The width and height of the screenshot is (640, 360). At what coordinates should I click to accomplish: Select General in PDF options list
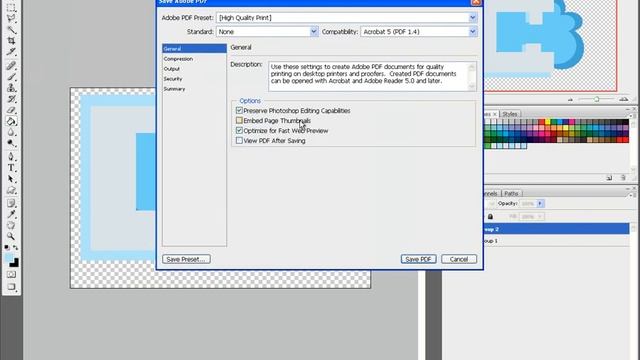(x=194, y=49)
